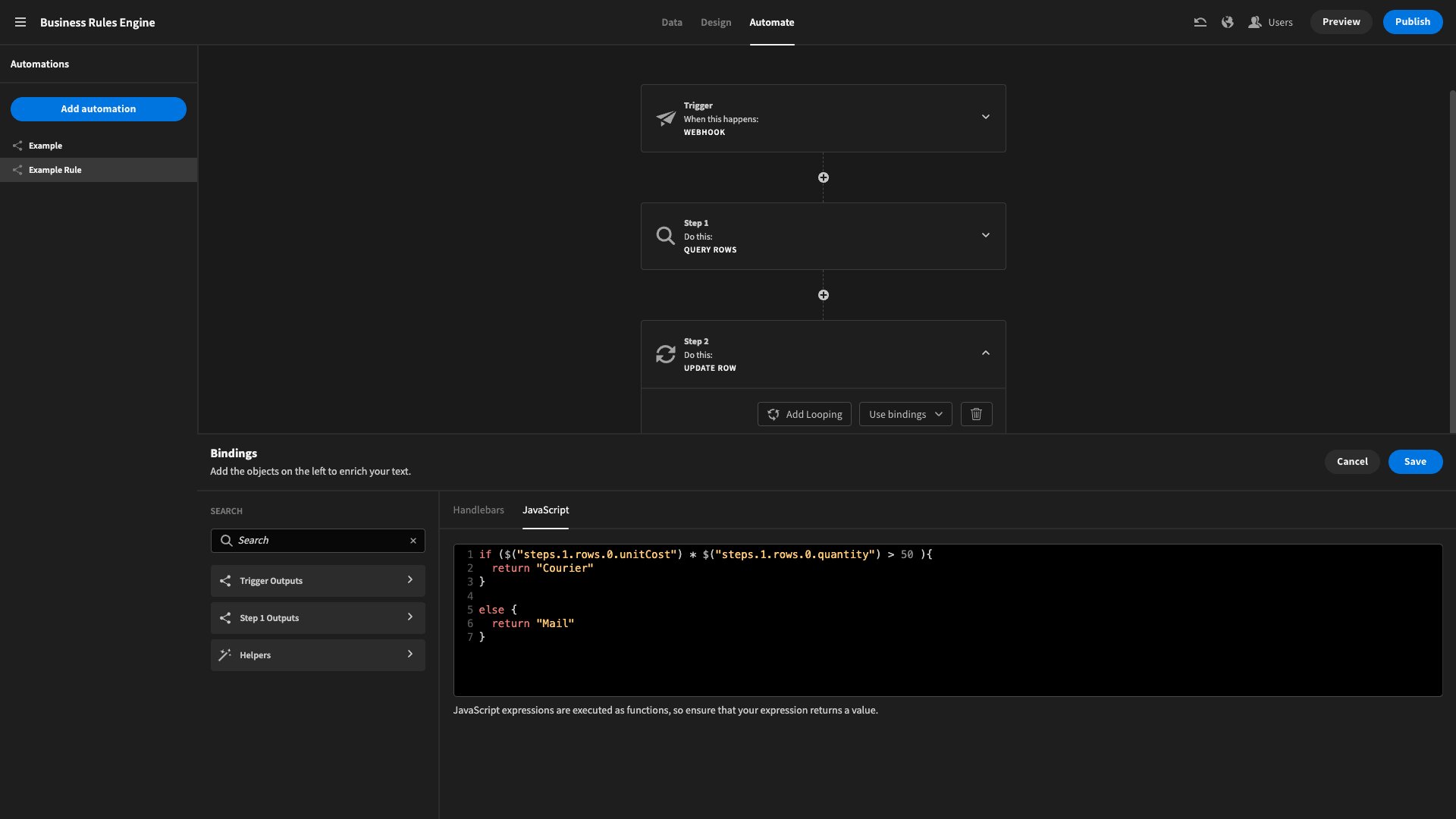
Task: Click the return "Mail" code line
Action: pos(532,623)
